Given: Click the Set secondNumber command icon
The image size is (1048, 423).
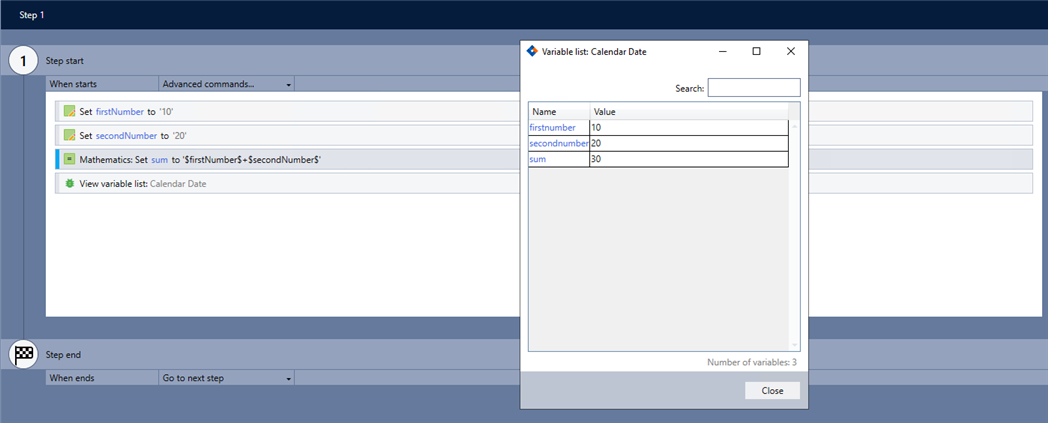Looking at the screenshot, I should [x=69, y=135].
